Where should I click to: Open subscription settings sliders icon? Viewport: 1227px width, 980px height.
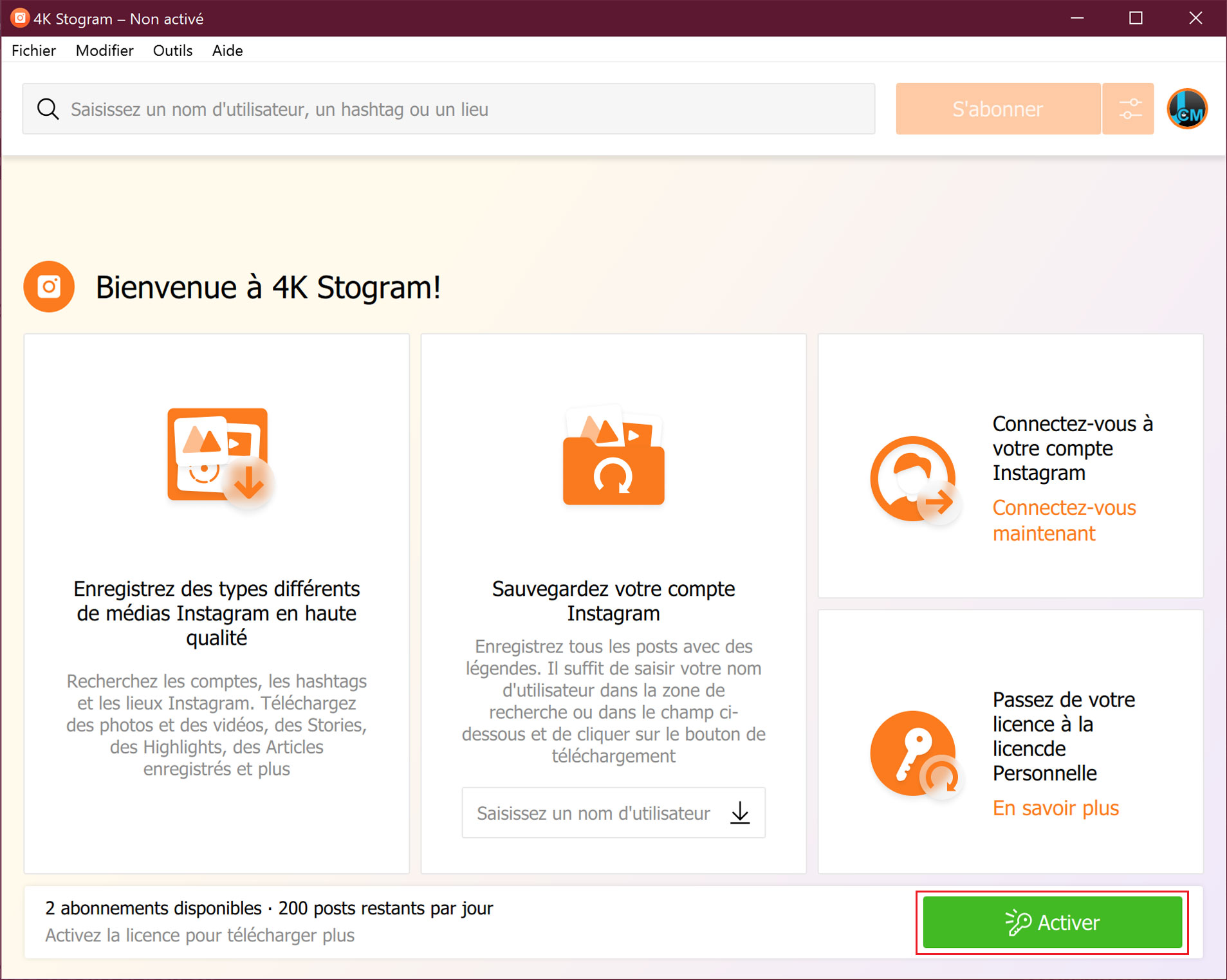1129,109
